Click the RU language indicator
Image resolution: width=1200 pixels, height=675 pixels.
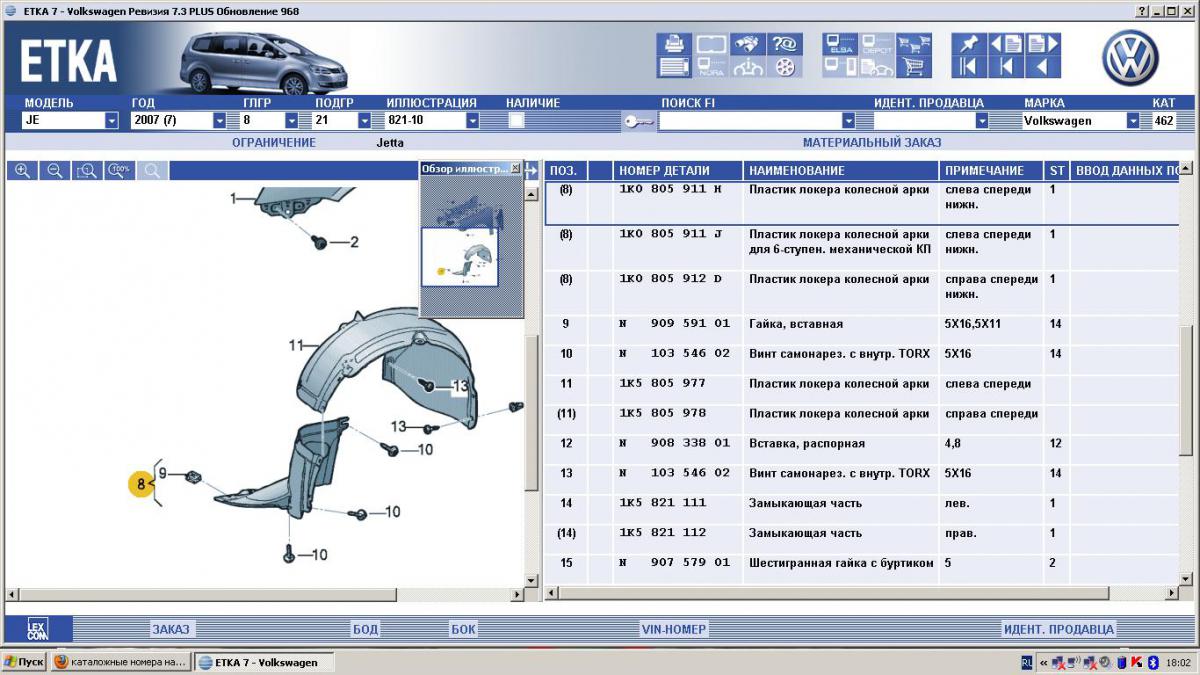click(x=1027, y=663)
